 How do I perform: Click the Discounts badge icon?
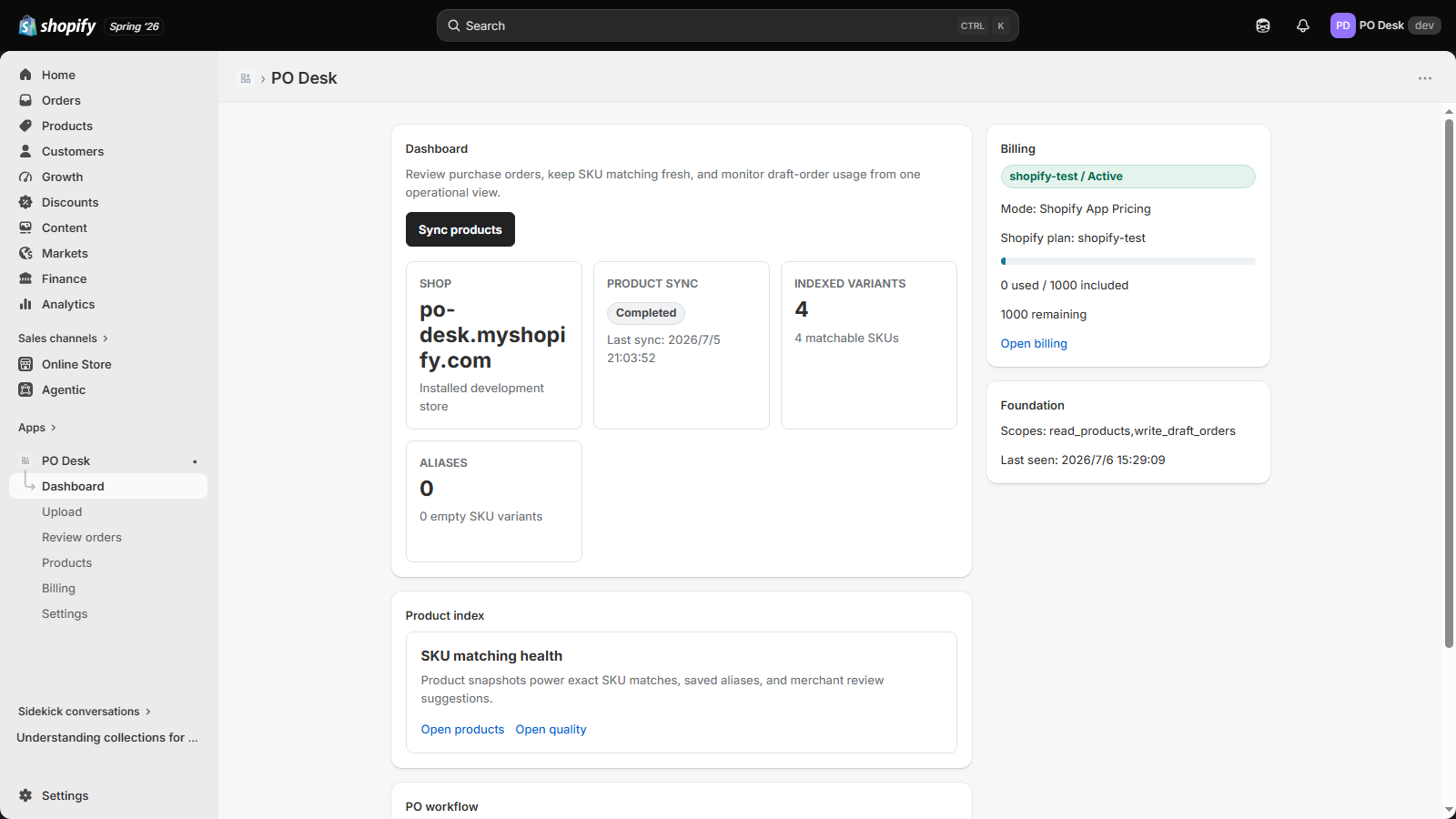pos(25,202)
